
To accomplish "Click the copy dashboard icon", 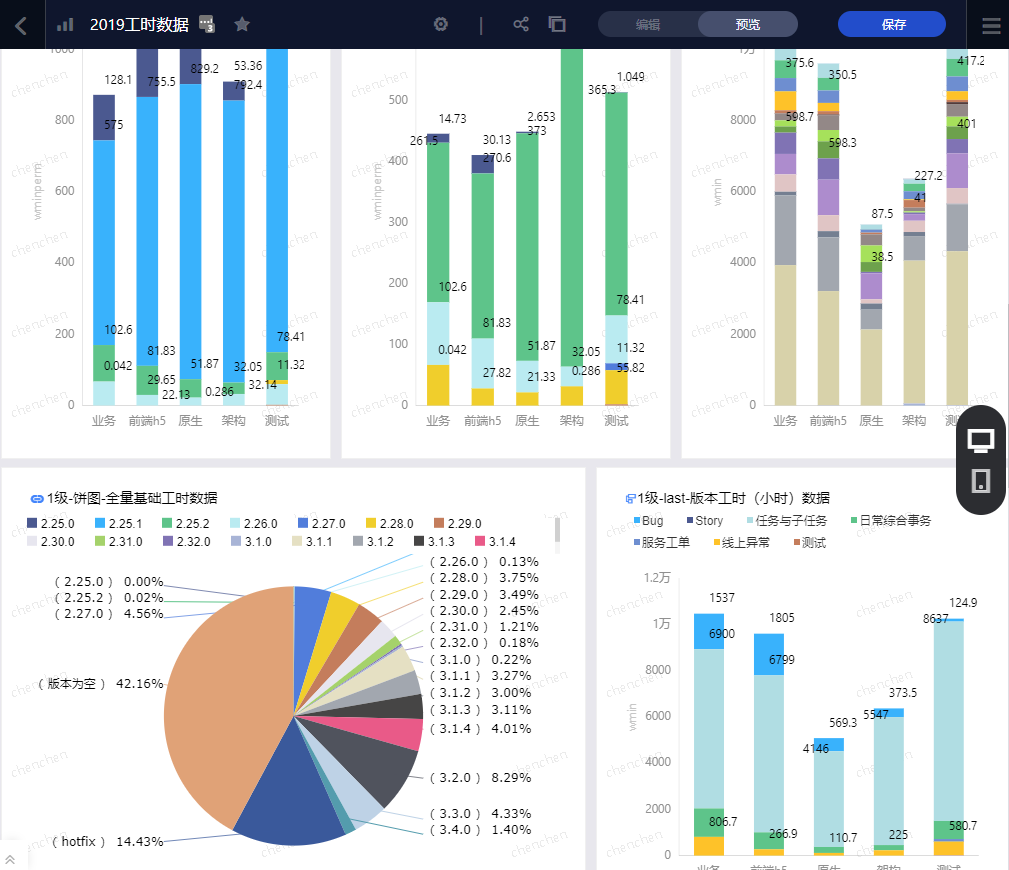I will point(557,24).
